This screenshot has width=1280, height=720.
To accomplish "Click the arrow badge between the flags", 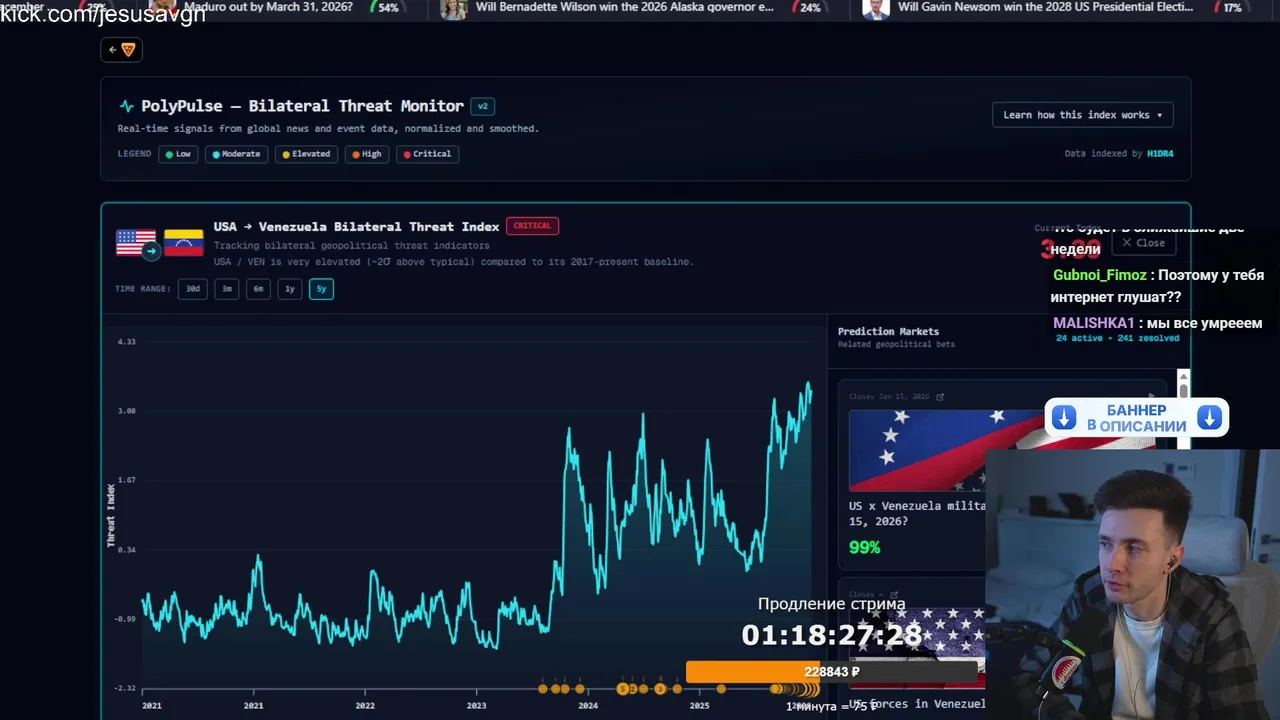I will [150, 251].
